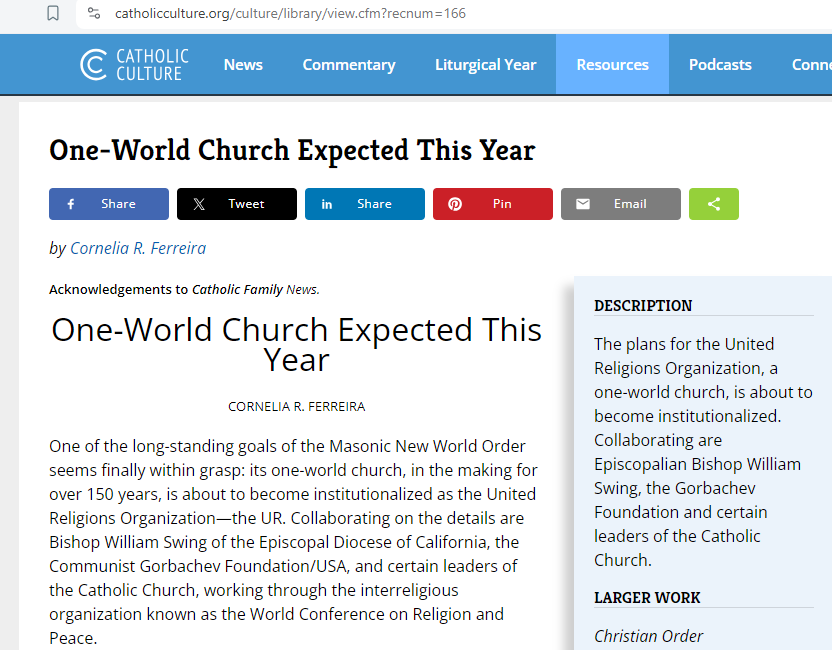This screenshot has height=650, width=832.
Task: Open the Commentary menu item
Action: 349,65
